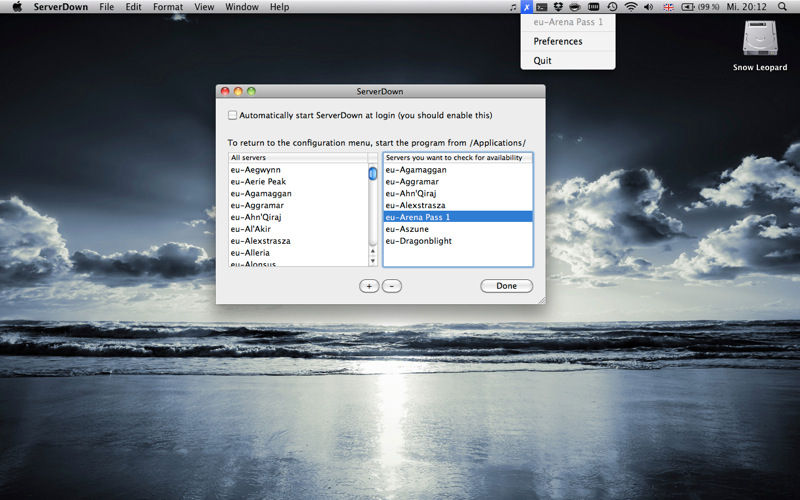Select eu-Aggramar in All servers list

click(298, 205)
